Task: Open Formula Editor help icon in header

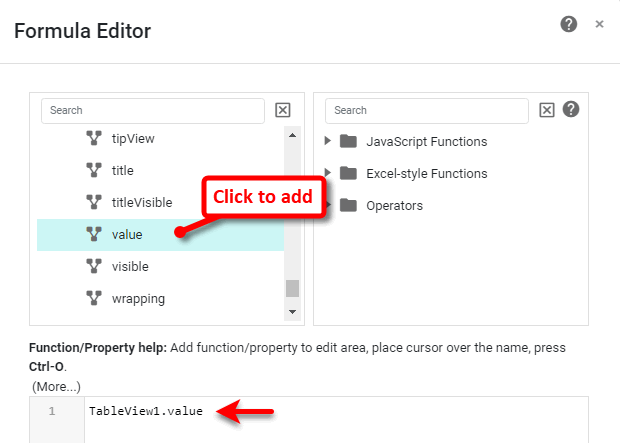Action: [569, 24]
